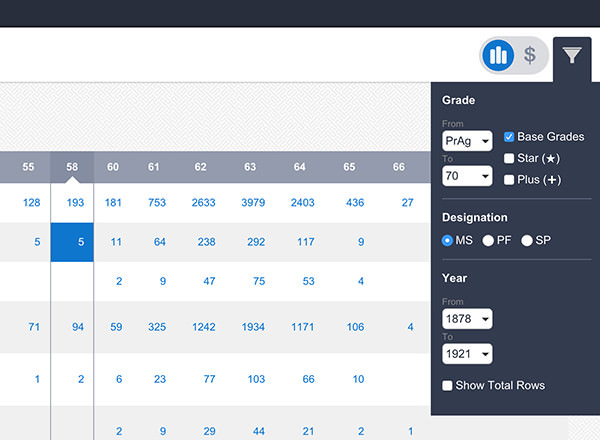The image size is (600, 440).
Task: Click the filter funnel icon
Action: tap(572, 55)
